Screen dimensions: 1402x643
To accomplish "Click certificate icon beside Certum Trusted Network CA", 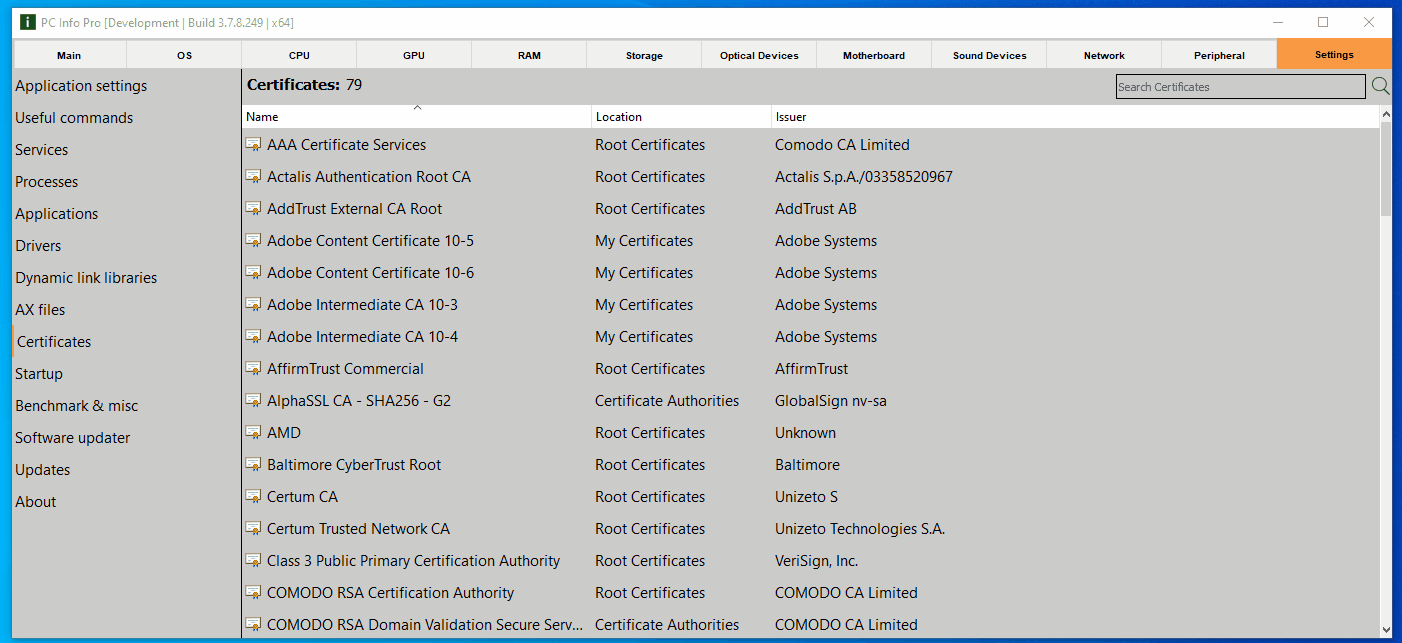I will (x=254, y=529).
